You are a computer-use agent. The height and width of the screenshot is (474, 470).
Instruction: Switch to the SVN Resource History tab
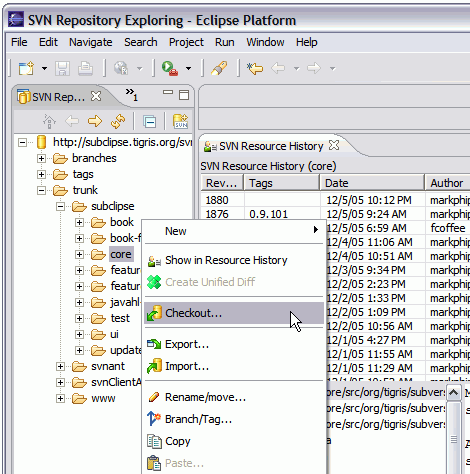pos(271,146)
